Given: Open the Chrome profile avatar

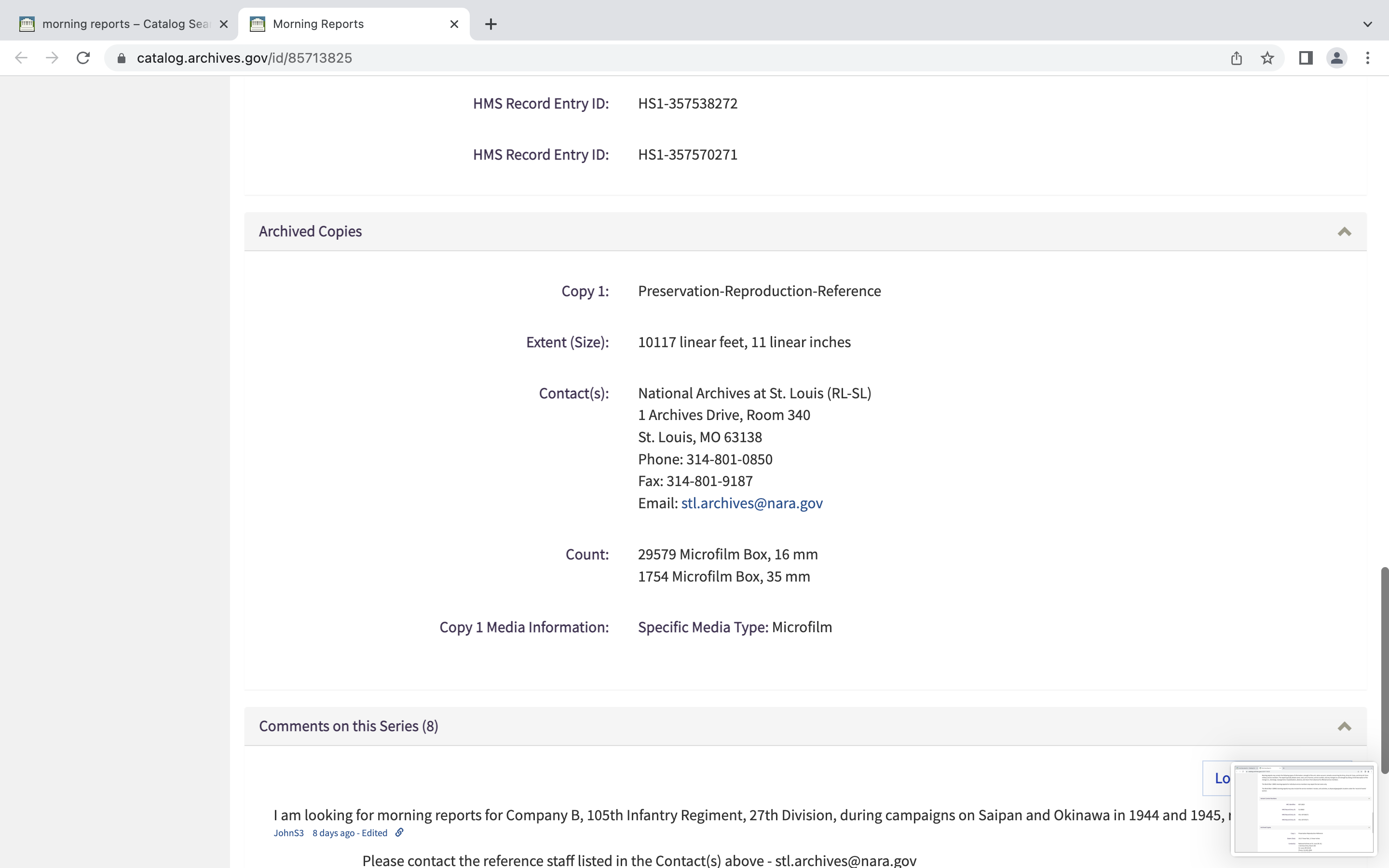Looking at the screenshot, I should pos(1337,58).
